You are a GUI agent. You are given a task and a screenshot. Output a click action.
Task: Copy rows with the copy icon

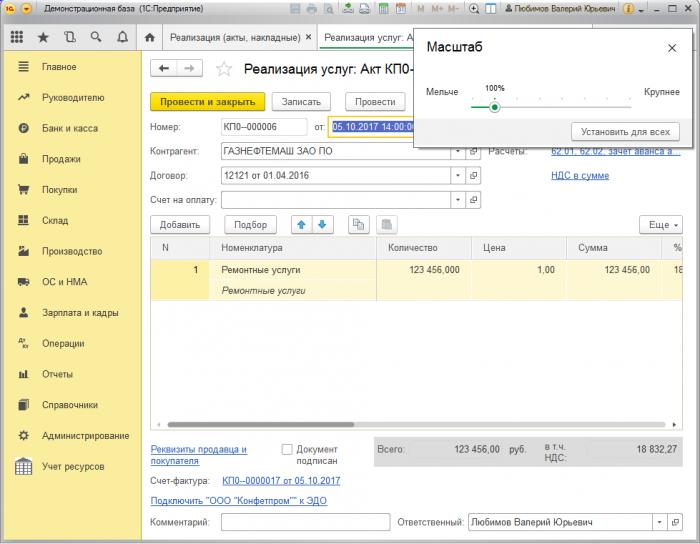coord(358,224)
